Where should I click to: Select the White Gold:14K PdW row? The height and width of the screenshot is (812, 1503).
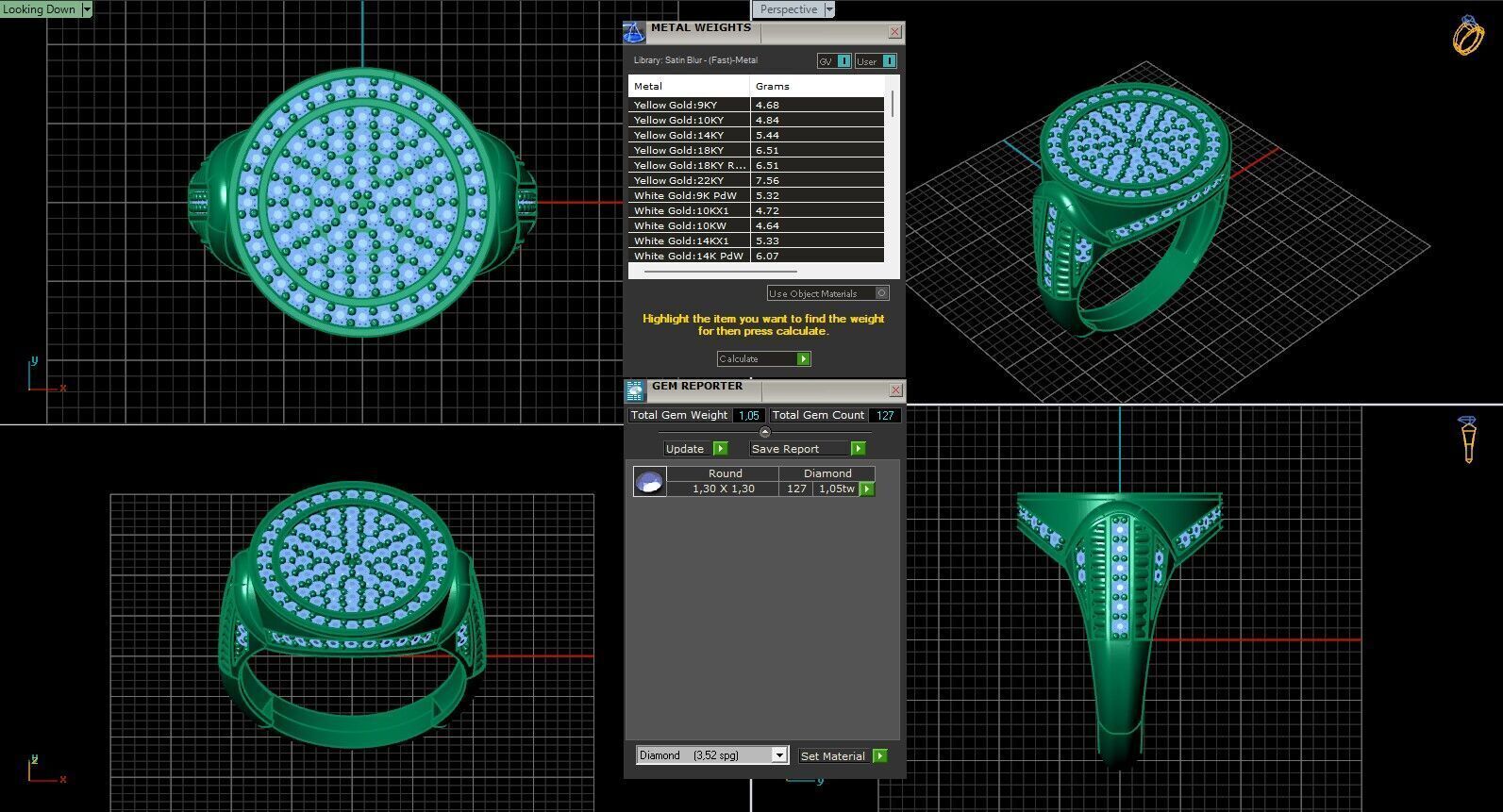(x=756, y=256)
